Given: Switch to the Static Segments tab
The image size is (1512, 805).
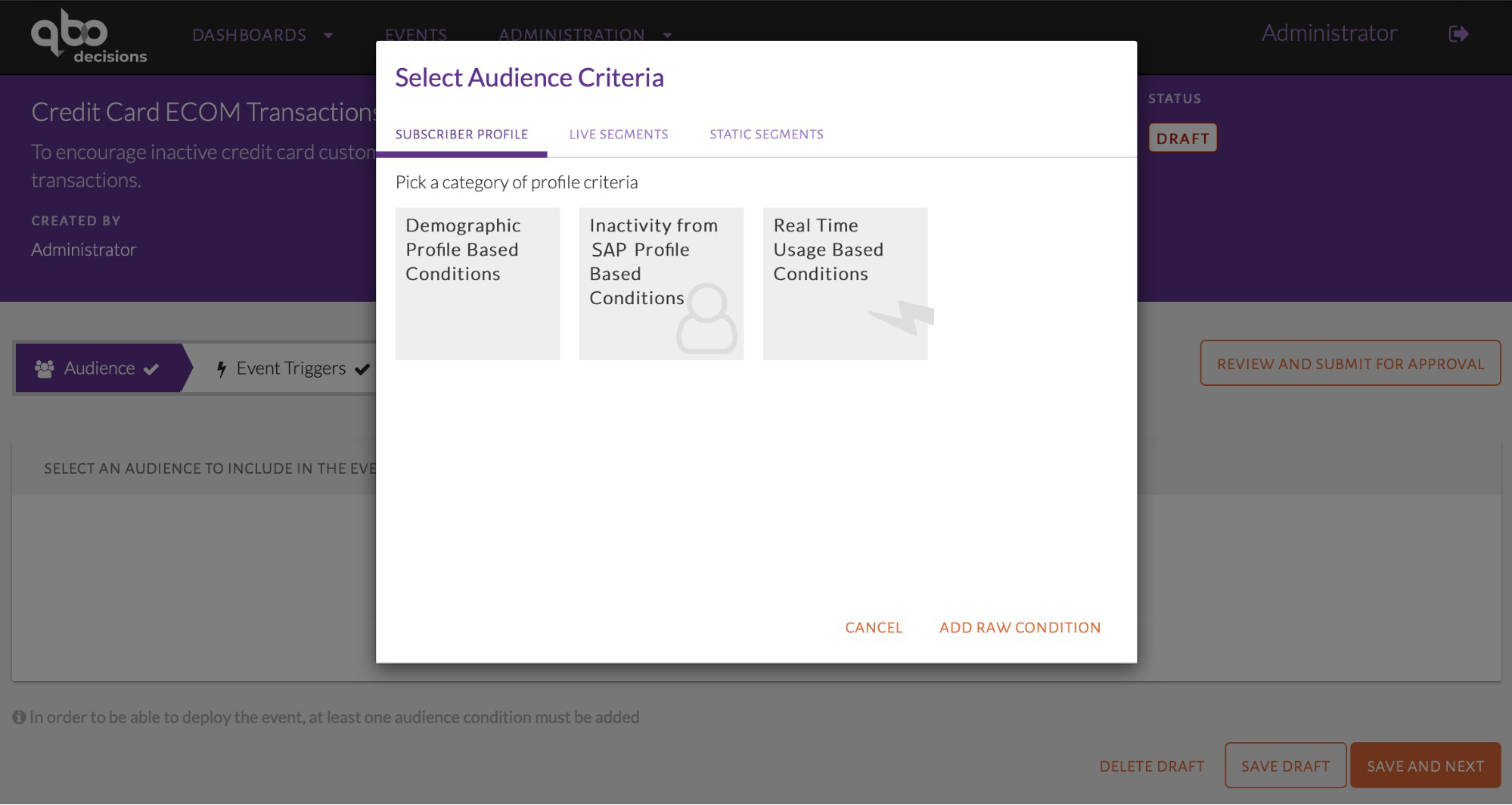Looking at the screenshot, I should 766,135.
